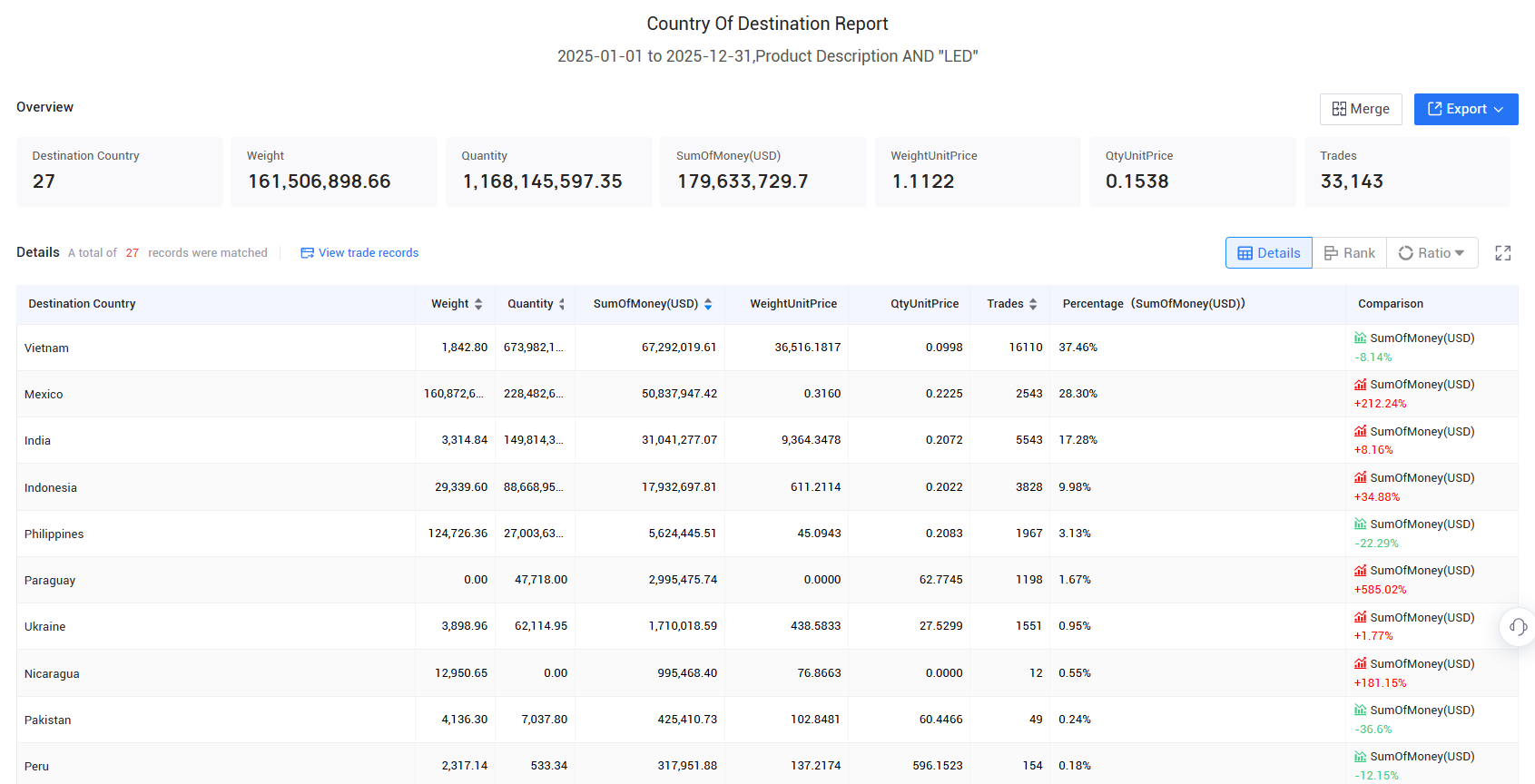Click the customer support headset icon

tap(1518, 626)
